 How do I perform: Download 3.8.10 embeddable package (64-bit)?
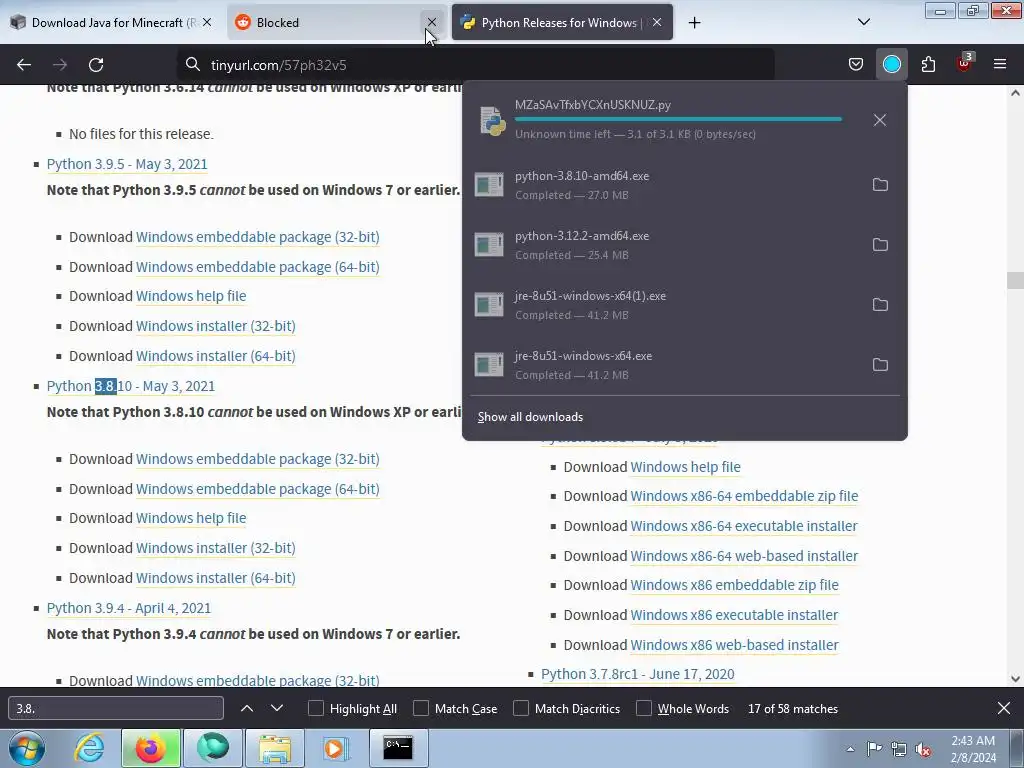(257, 489)
